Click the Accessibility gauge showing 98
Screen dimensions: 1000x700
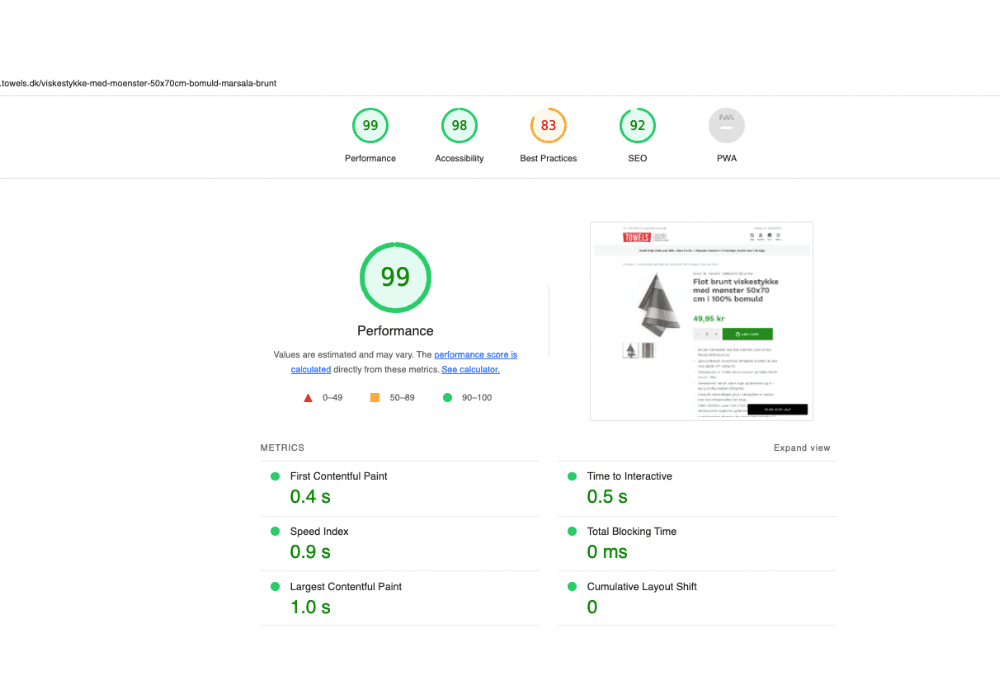tap(459, 125)
